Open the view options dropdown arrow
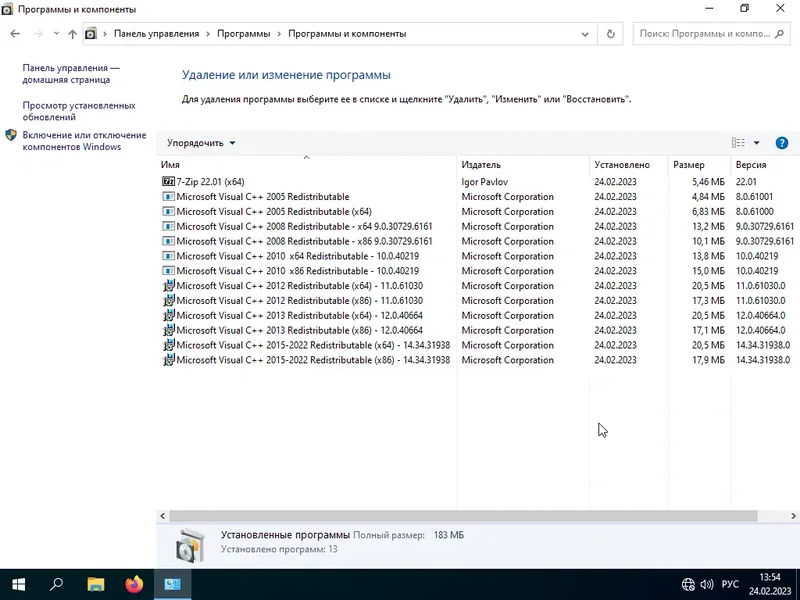The width and height of the screenshot is (800, 600). [x=757, y=142]
